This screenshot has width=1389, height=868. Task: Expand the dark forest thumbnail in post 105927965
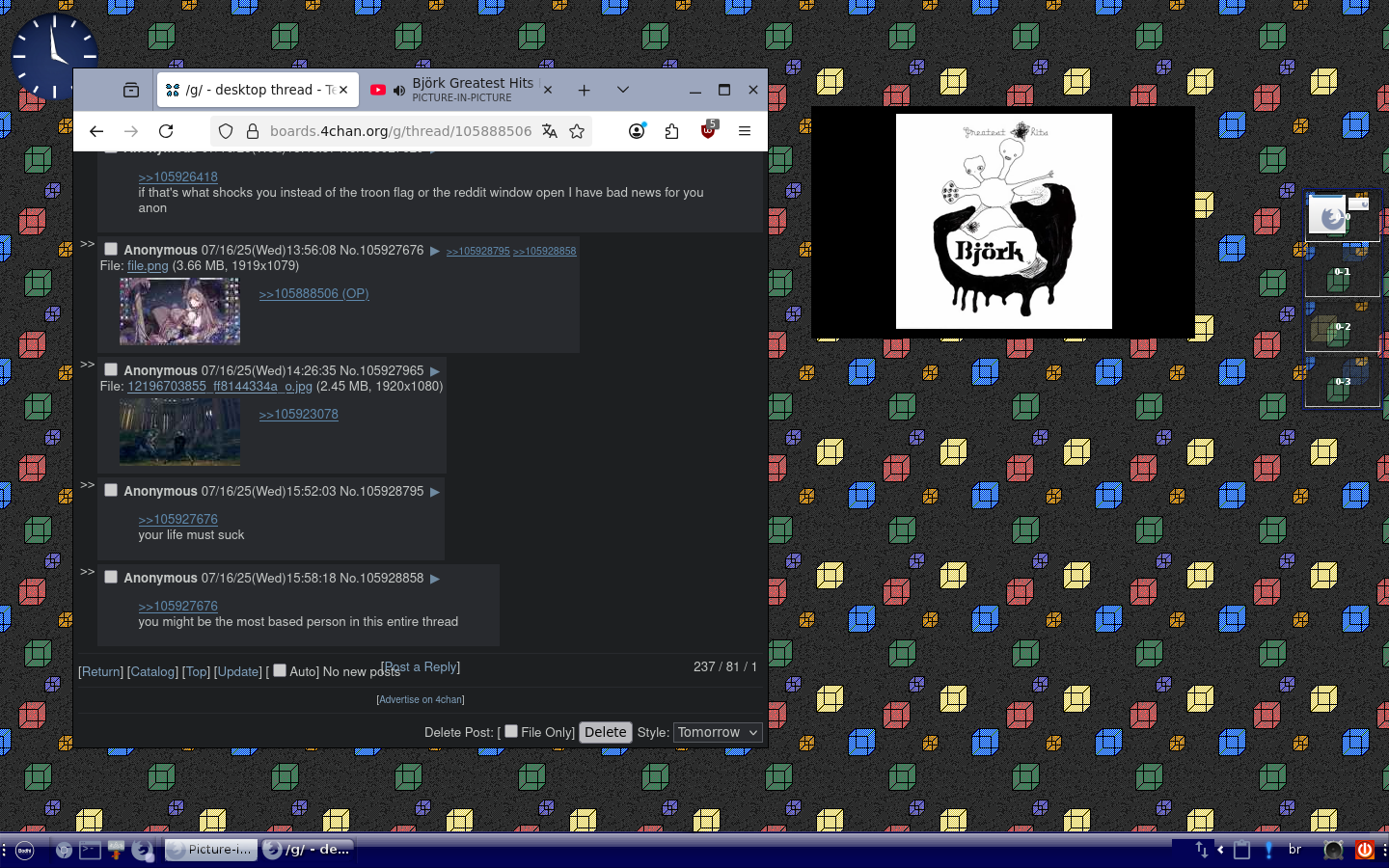click(179, 432)
